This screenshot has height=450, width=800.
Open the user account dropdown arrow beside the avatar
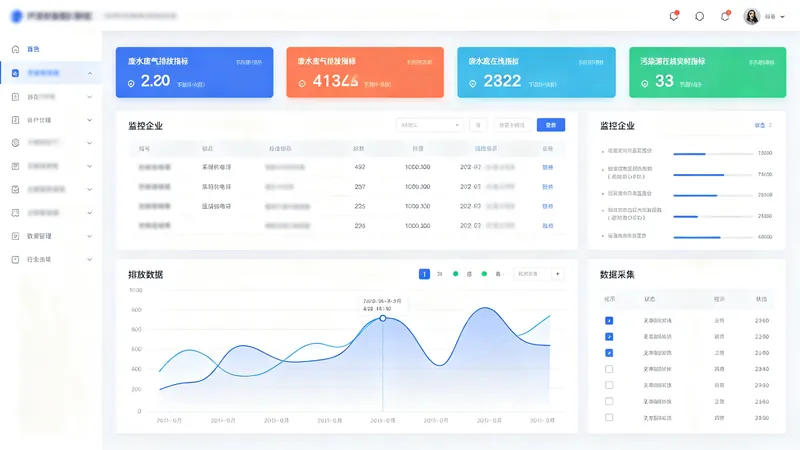(x=783, y=17)
